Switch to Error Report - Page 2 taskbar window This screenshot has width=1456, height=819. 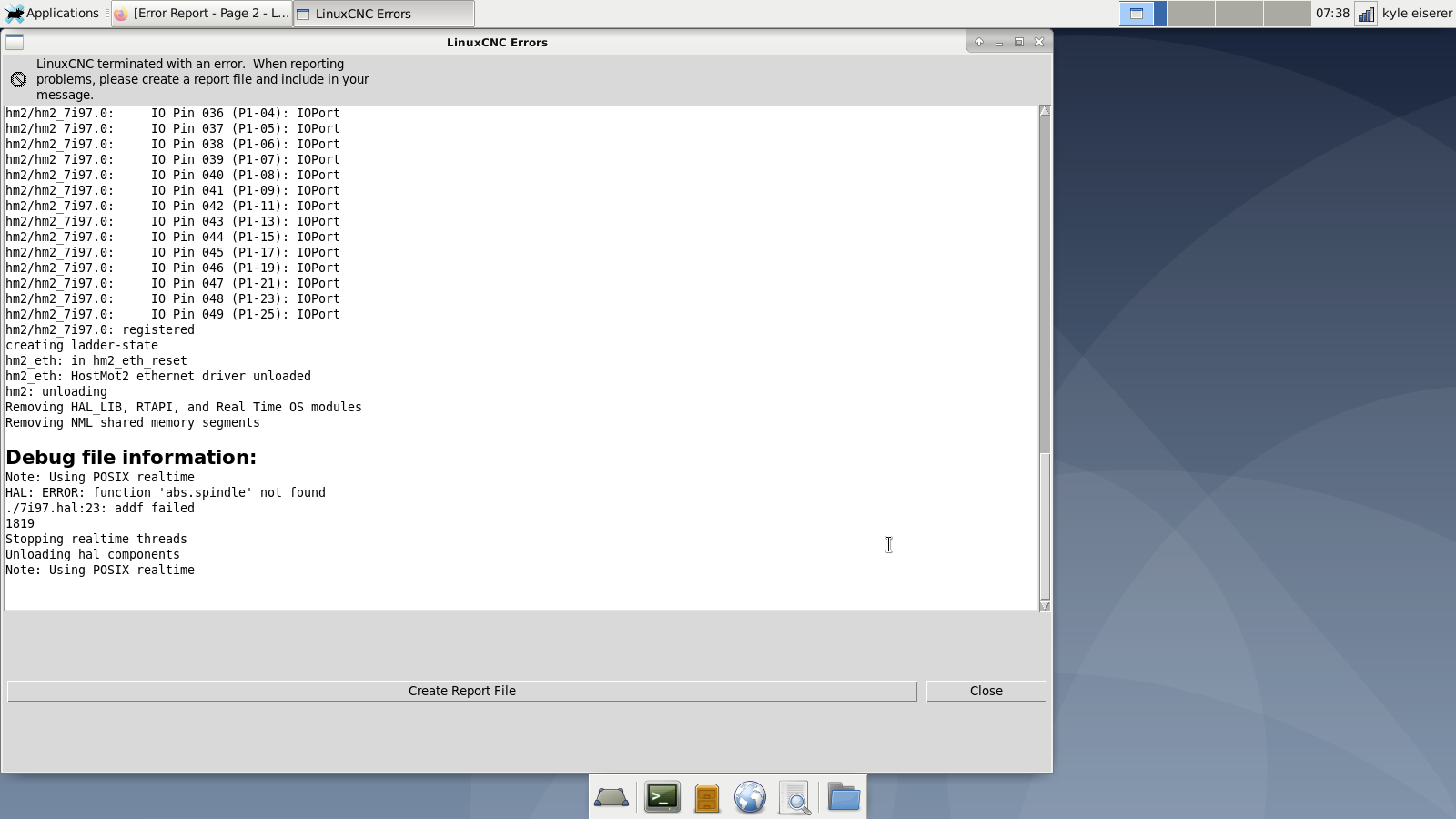(x=201, y=13)
